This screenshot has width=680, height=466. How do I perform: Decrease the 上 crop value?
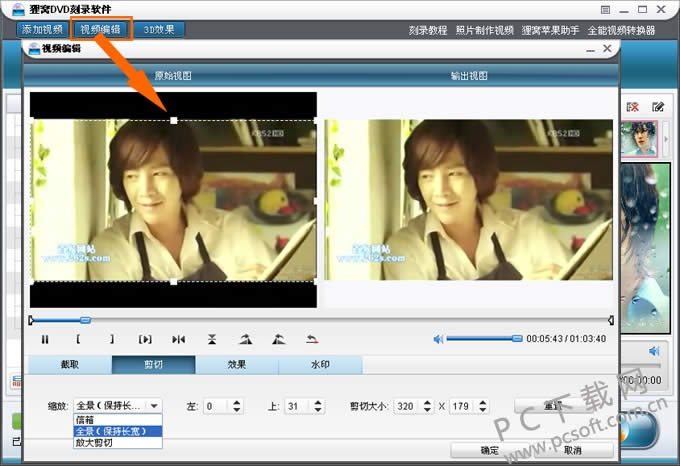coord(318,410)
